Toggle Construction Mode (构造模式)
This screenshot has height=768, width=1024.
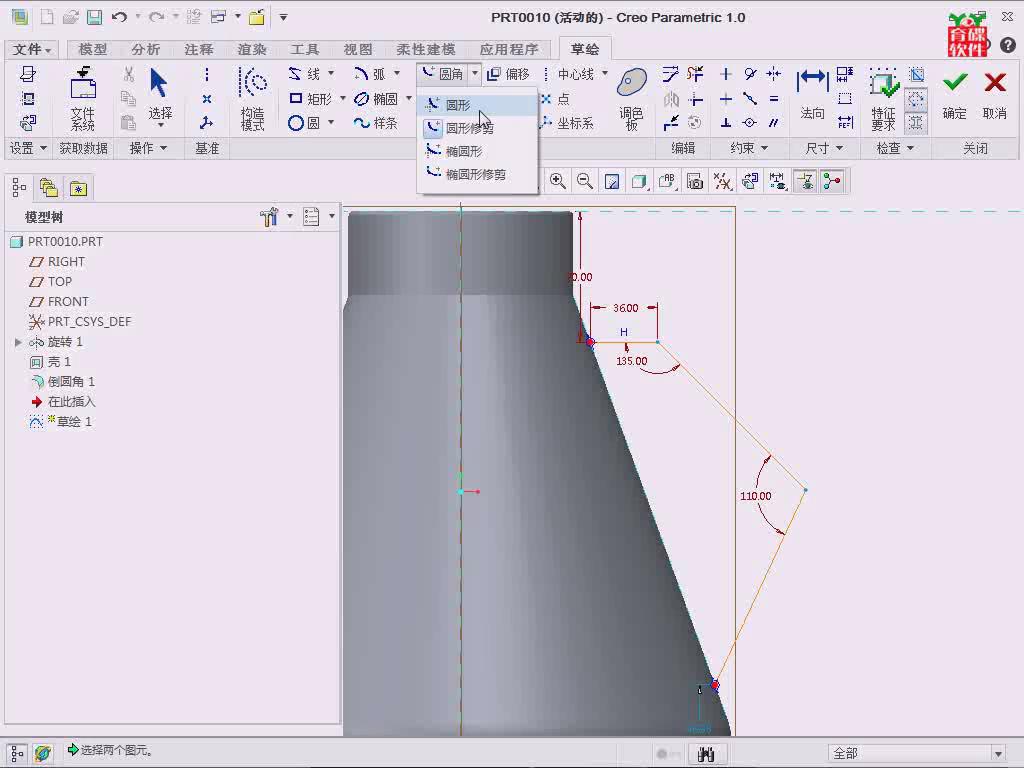[252, 98]
